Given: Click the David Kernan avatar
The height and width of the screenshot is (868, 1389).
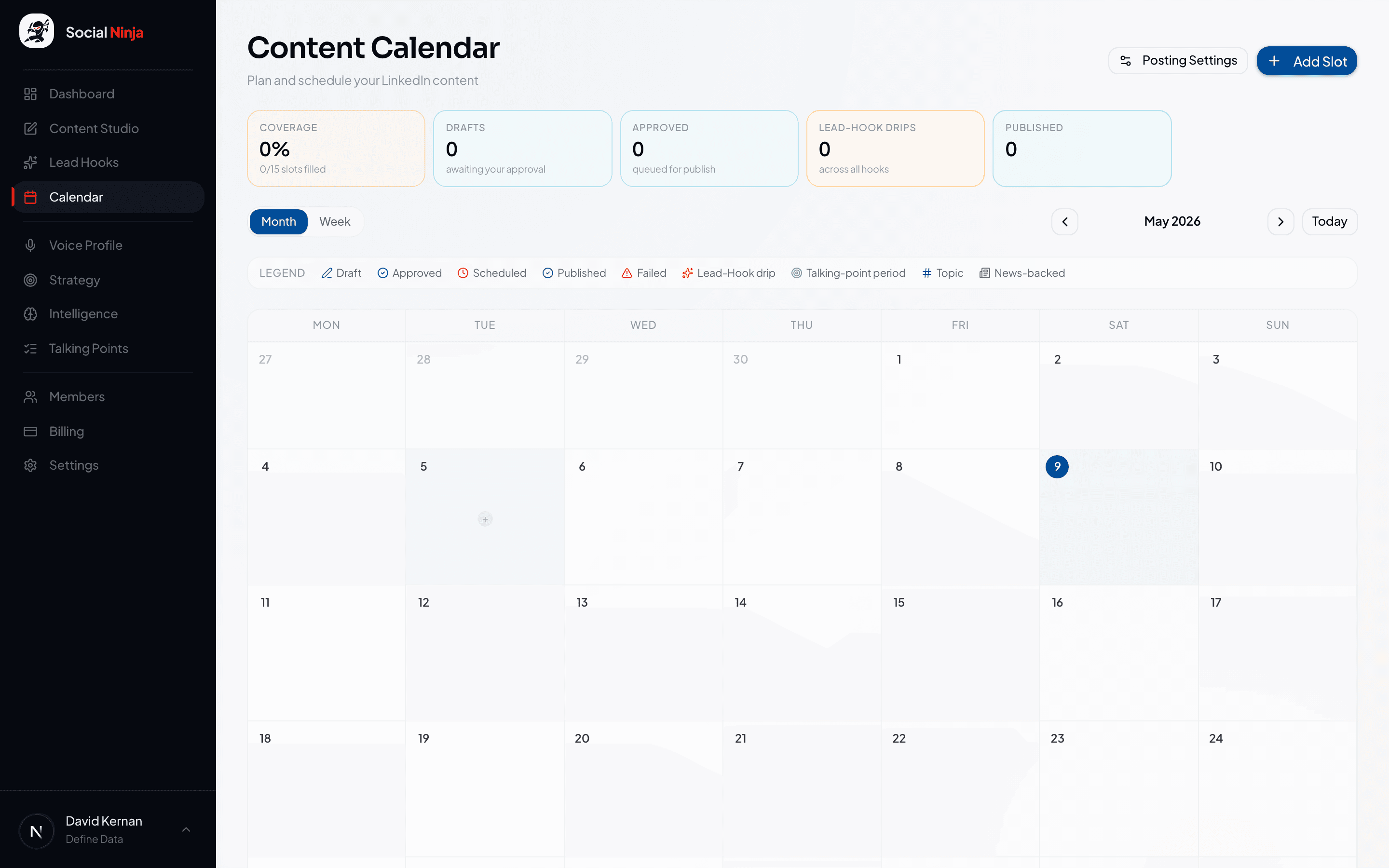Looking at the screenshot, I should tap(37, 831).
